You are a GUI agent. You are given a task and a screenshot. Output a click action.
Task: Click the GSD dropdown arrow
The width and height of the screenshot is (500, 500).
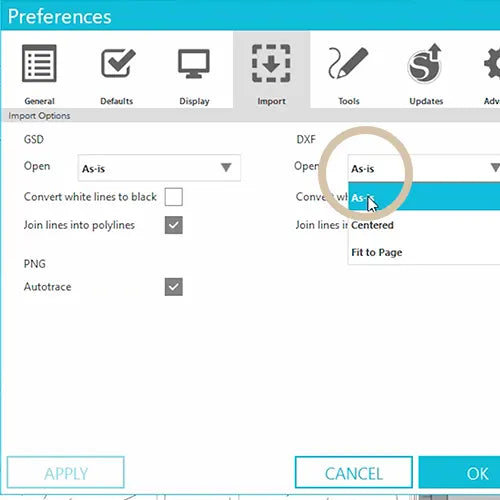tap(226, 167)
